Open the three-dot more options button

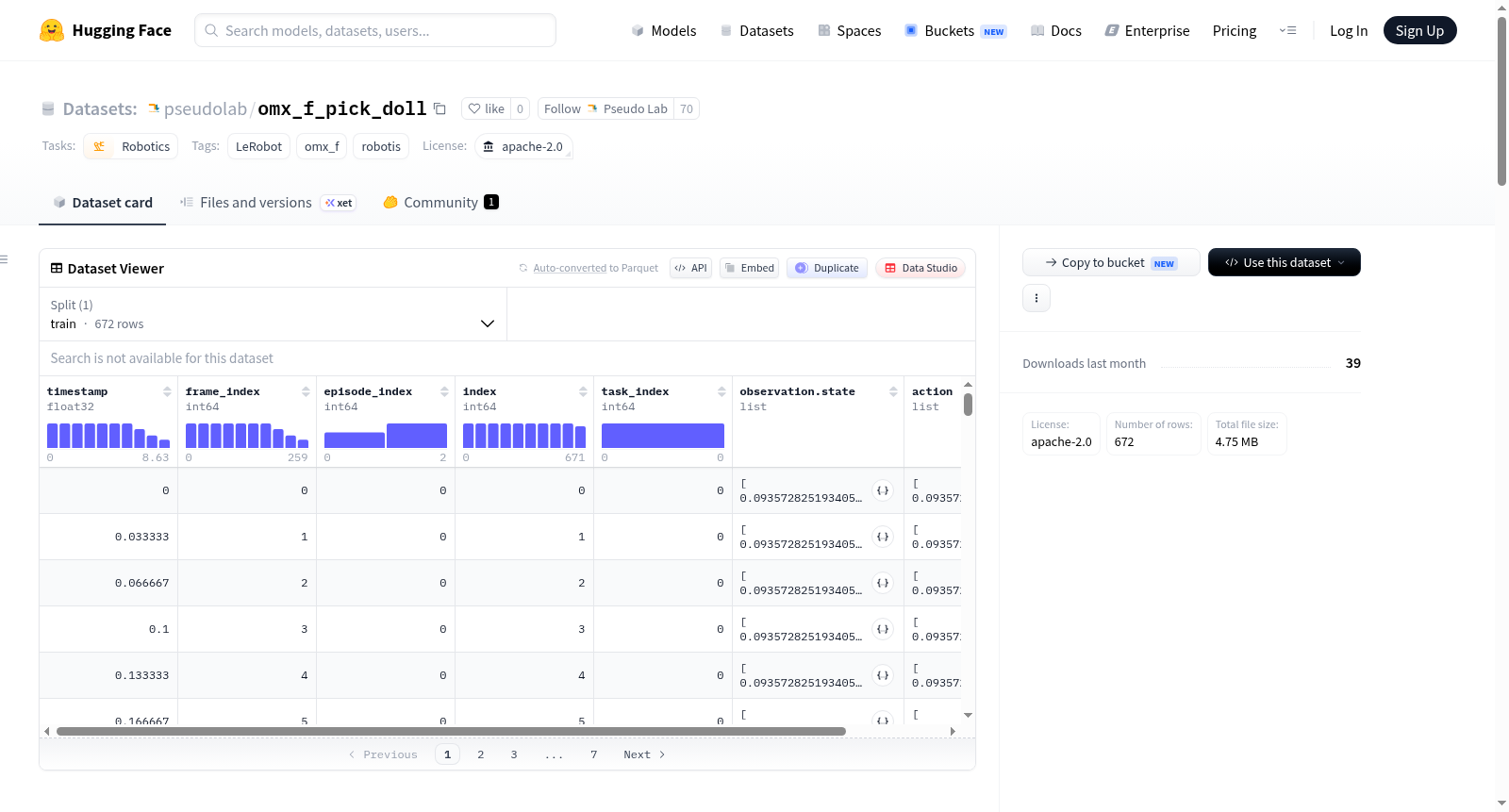coord(1036,298)
